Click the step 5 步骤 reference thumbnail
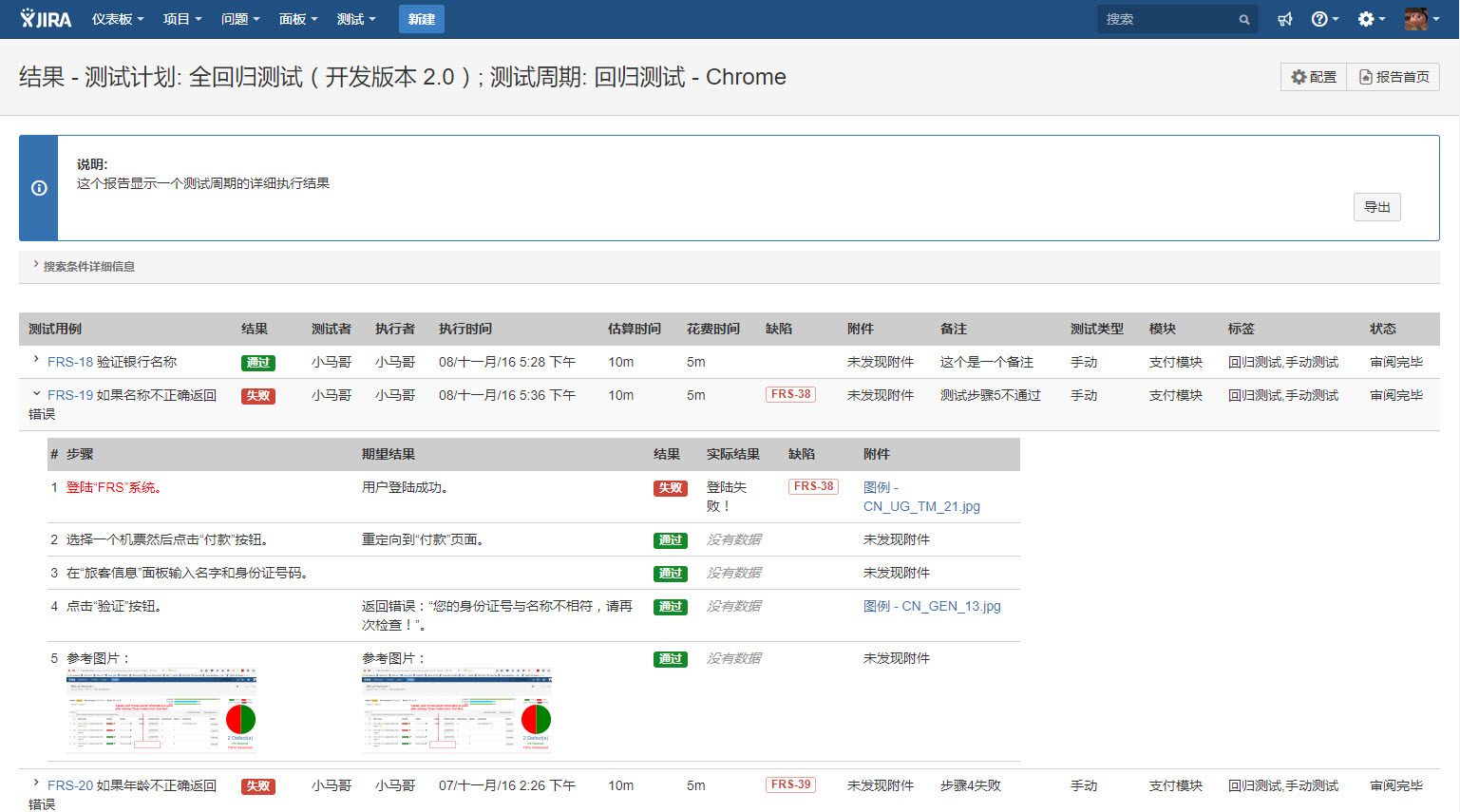 (x=161, y=710)
